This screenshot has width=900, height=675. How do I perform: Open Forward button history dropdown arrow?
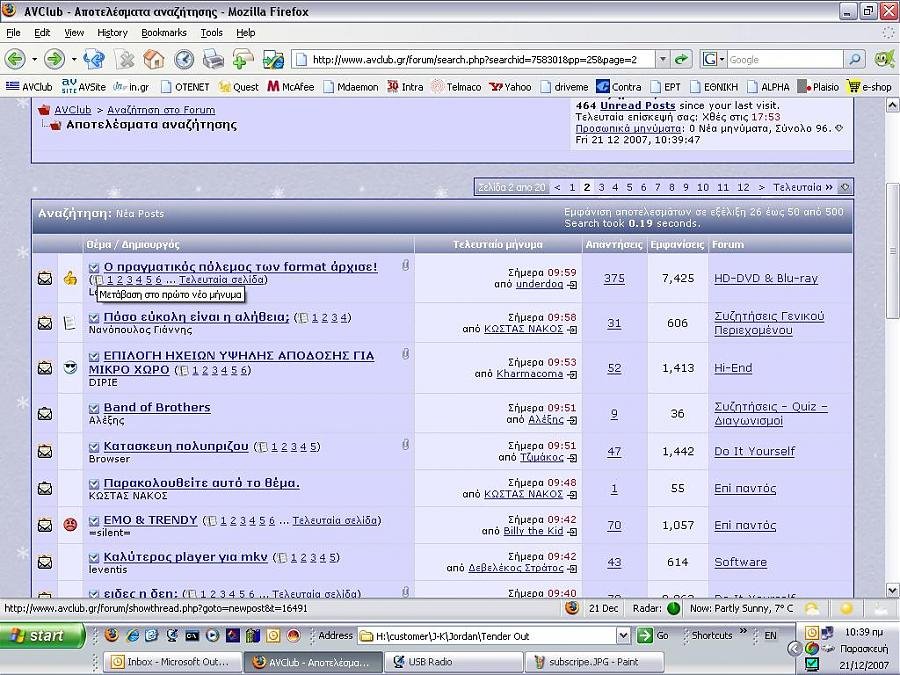(x=74, y=59)
